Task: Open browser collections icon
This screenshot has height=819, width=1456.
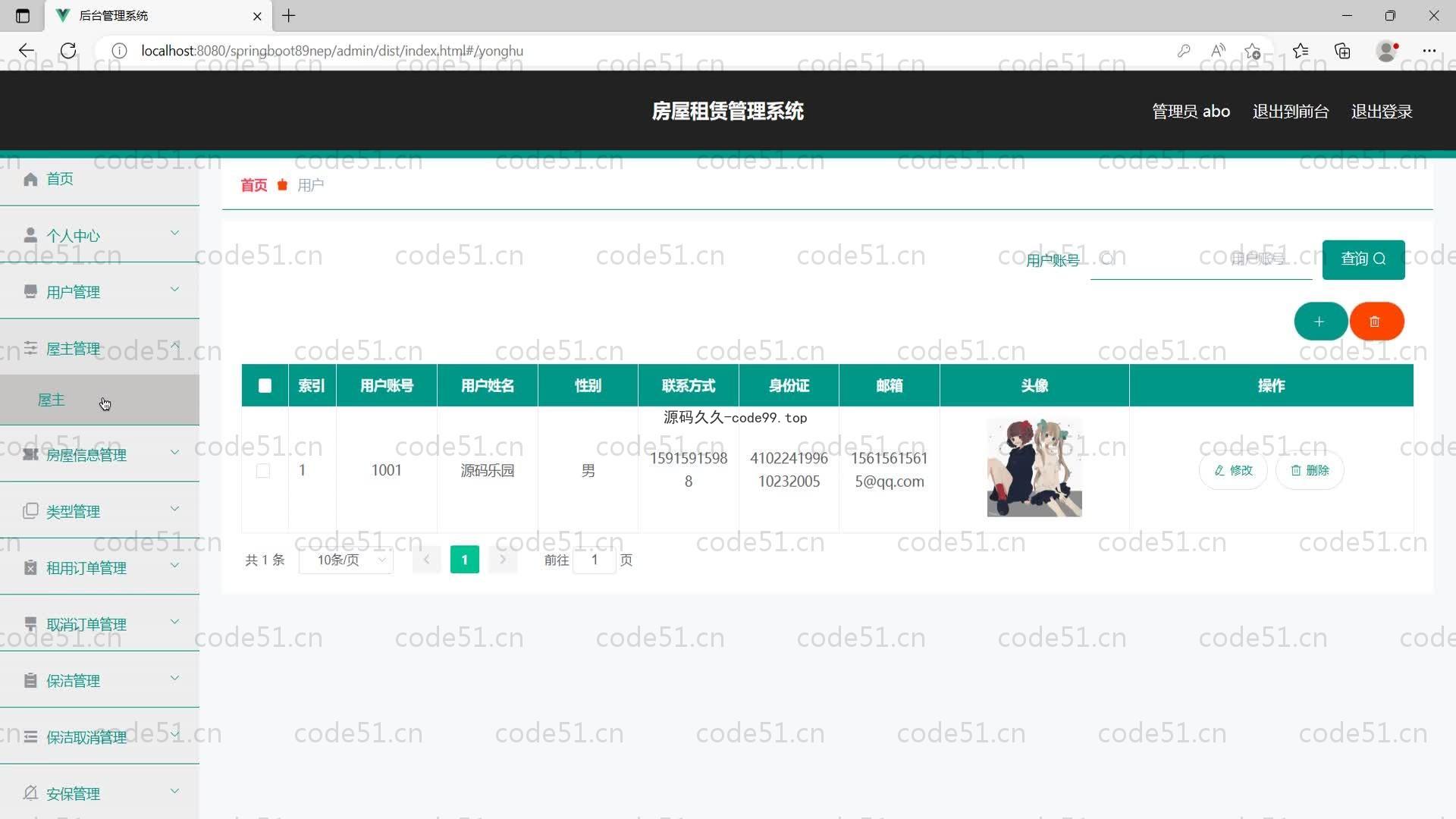Action: click(1342, 51)
